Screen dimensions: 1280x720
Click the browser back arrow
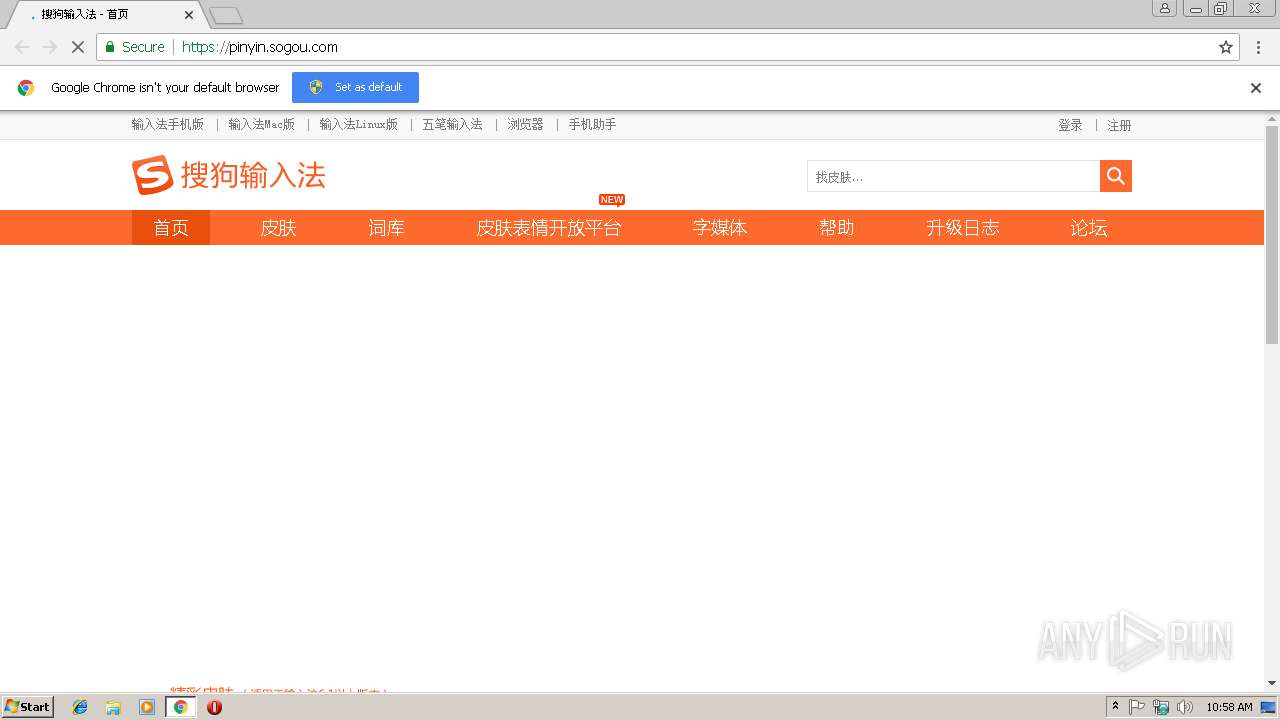[x=22, y=47]
